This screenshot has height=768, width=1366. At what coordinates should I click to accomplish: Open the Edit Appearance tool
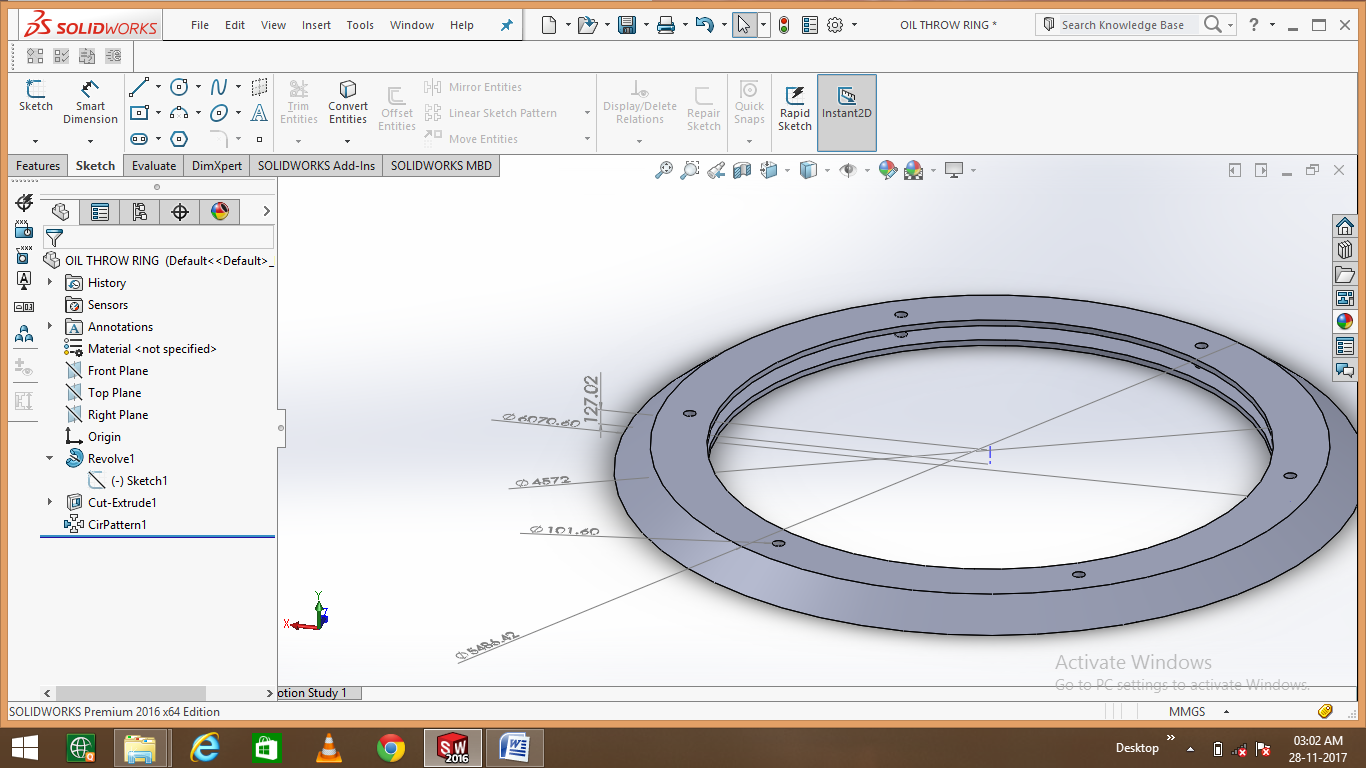coord(886,170)
